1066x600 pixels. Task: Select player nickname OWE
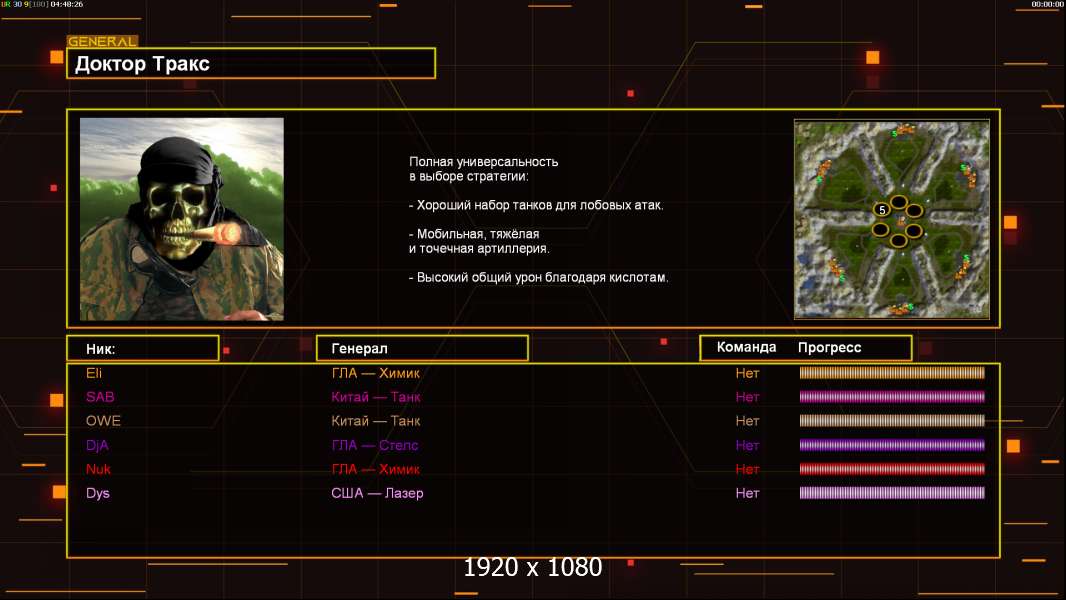pos(103,421)
